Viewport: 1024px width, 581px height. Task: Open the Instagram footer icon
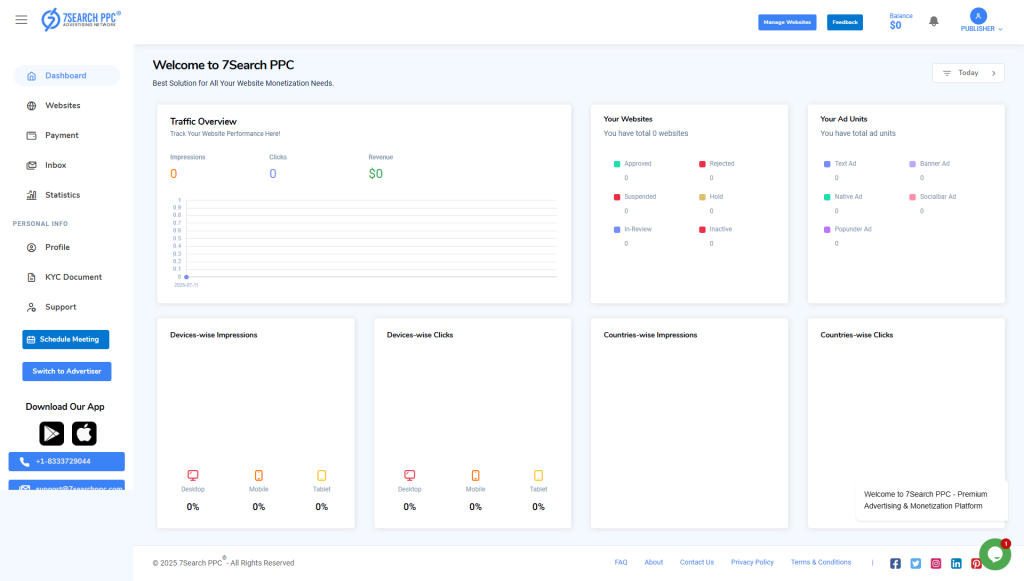point(936,563)
